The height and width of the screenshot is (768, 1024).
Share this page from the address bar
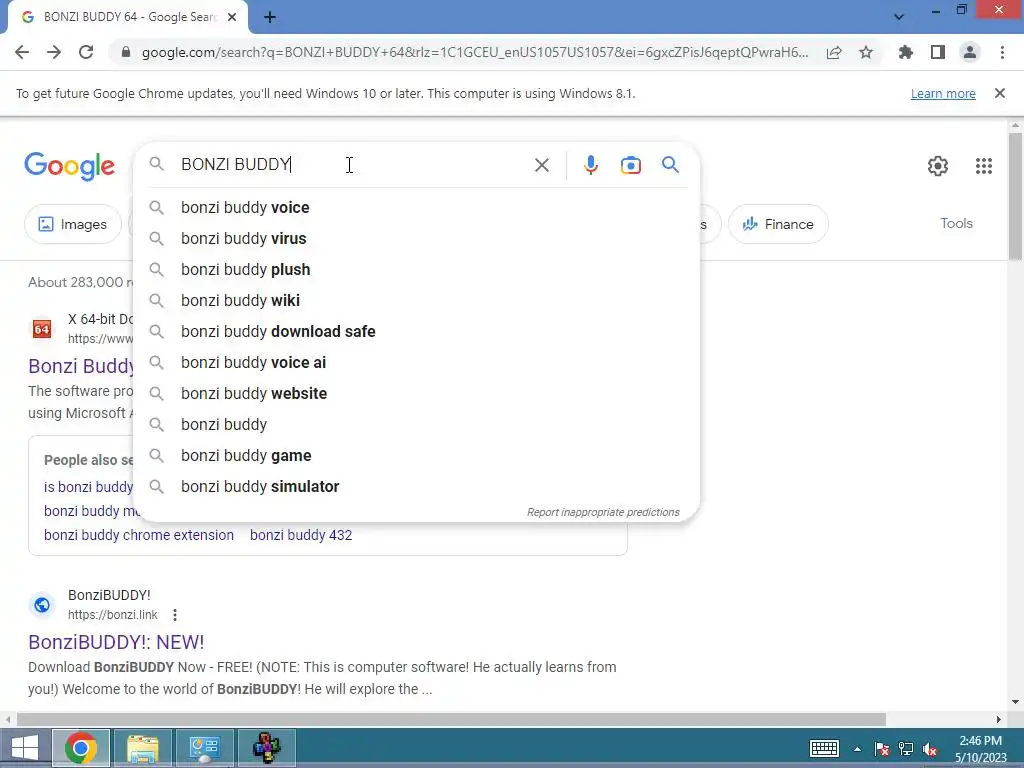tap(834, 52)
